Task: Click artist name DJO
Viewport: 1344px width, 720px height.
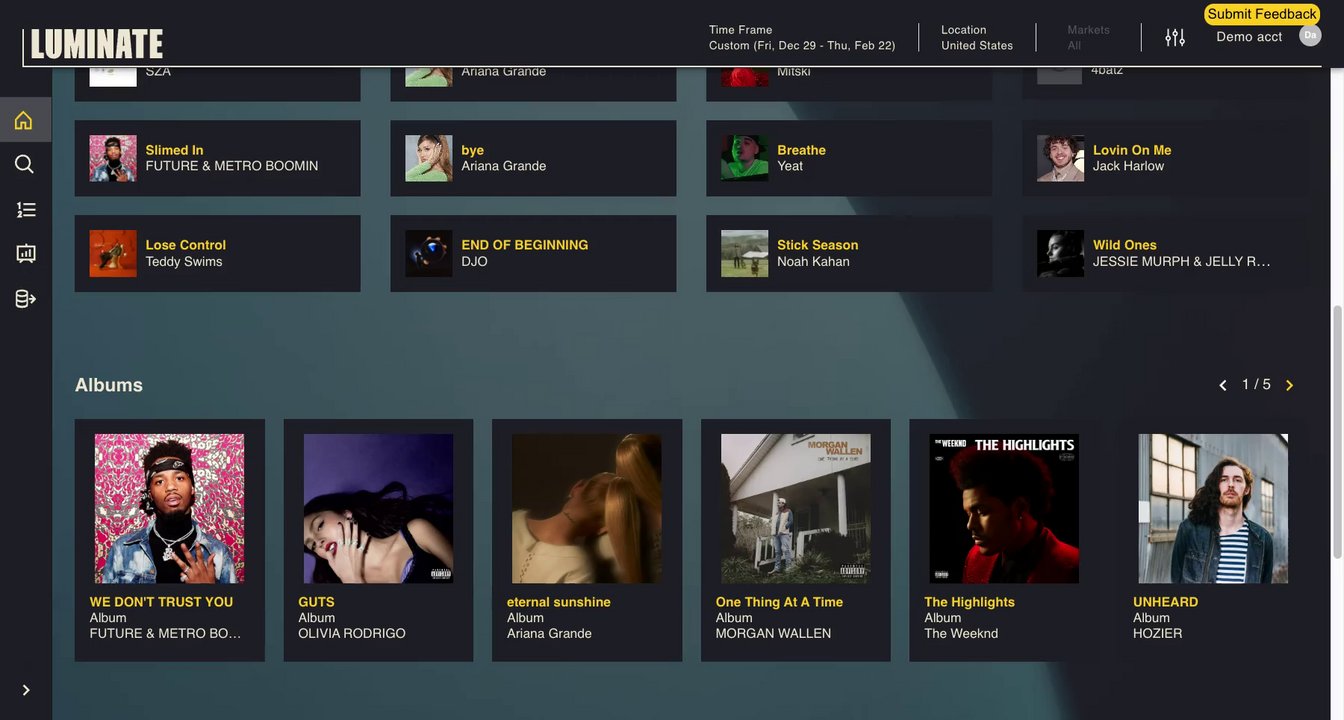Action: click(x=474, y=262)
